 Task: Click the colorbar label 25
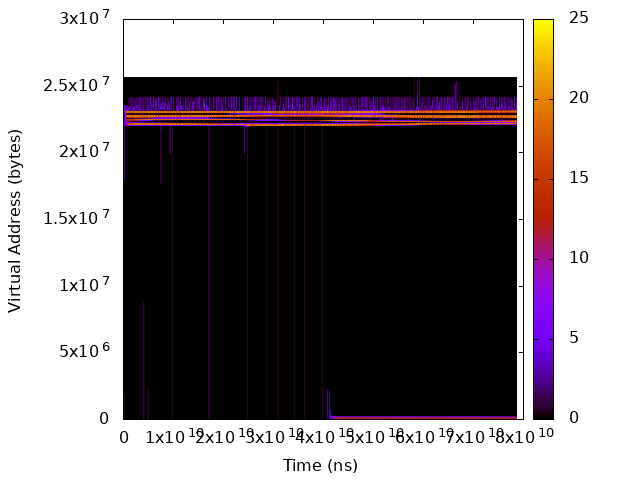[x=579, y=18]
